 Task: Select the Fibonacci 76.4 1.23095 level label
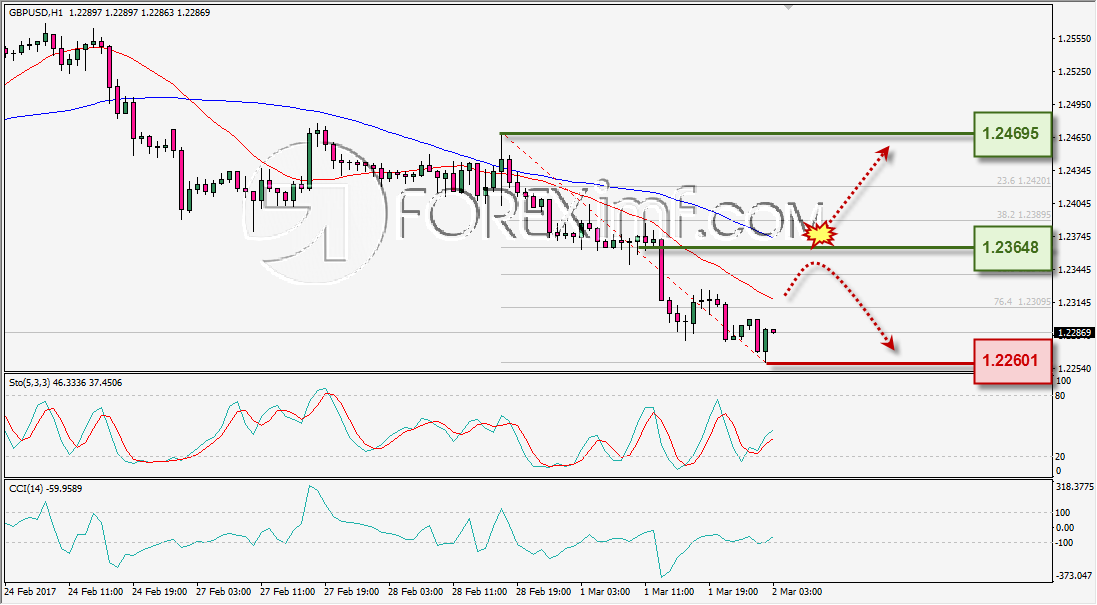1022,302
